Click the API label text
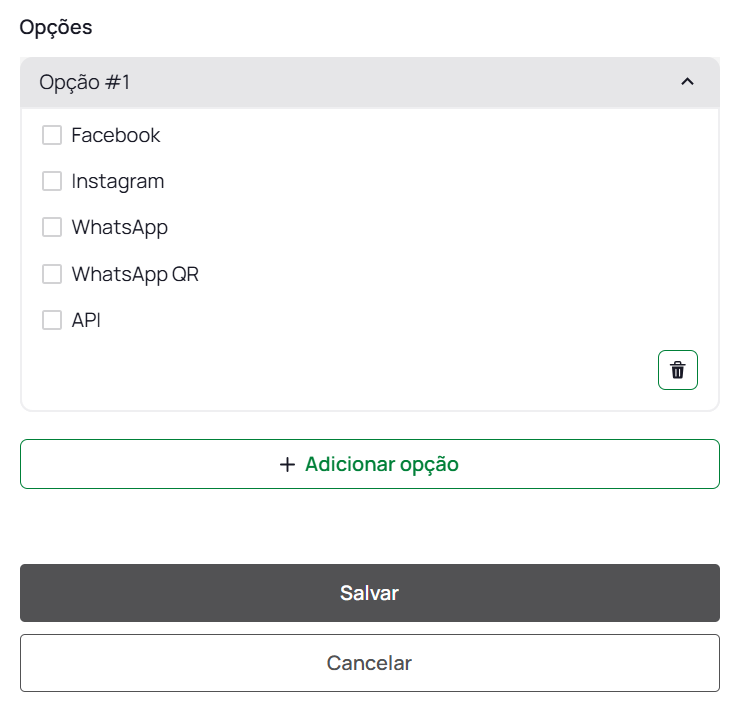Viewport: 747px width, 708px height. tap(86, 320)
